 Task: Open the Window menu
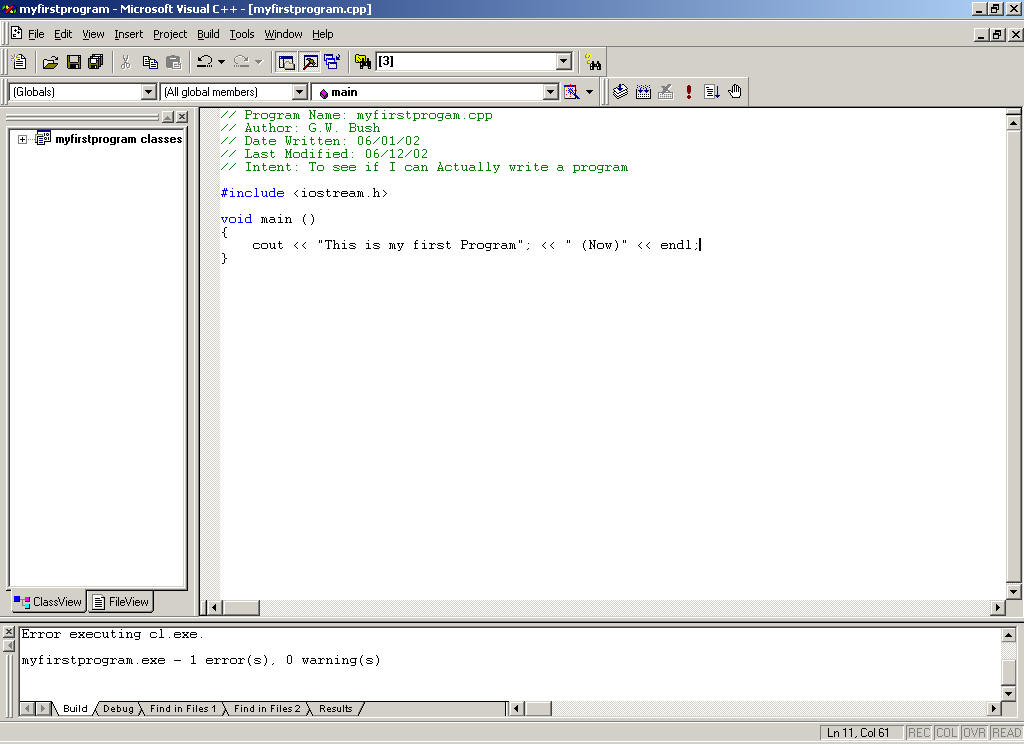tap(283, 34)
